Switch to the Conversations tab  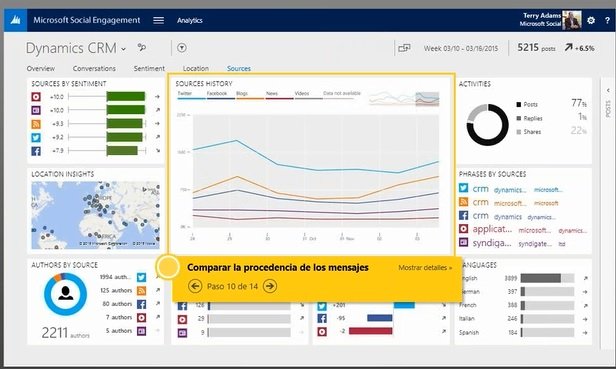point(94,68)
